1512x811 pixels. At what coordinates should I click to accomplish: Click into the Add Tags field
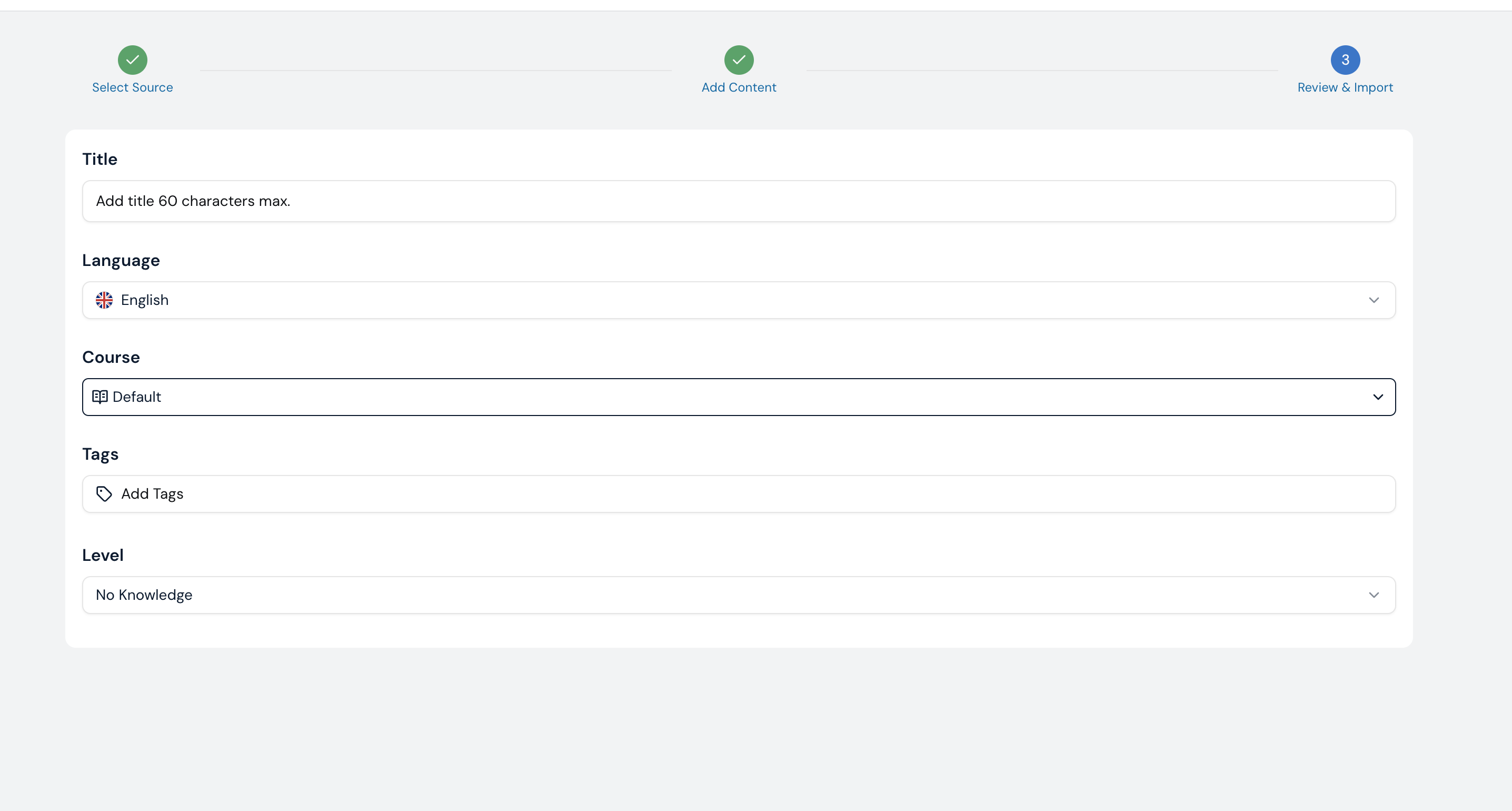(x=739, y=494)
